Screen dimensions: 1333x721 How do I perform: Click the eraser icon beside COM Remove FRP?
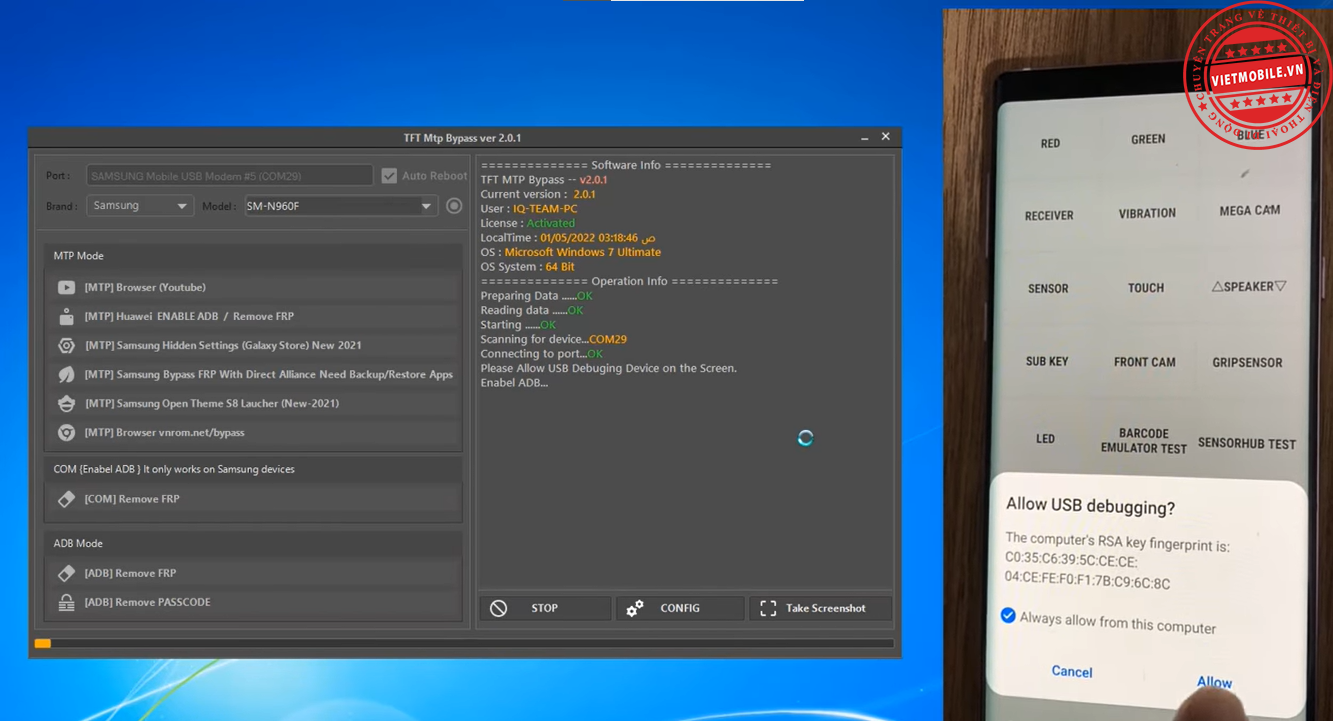[66, 499]
